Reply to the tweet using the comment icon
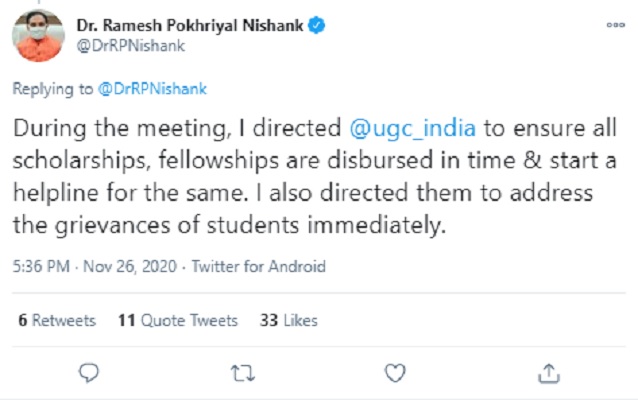This screenshot has width=638, height=400. 91,373
